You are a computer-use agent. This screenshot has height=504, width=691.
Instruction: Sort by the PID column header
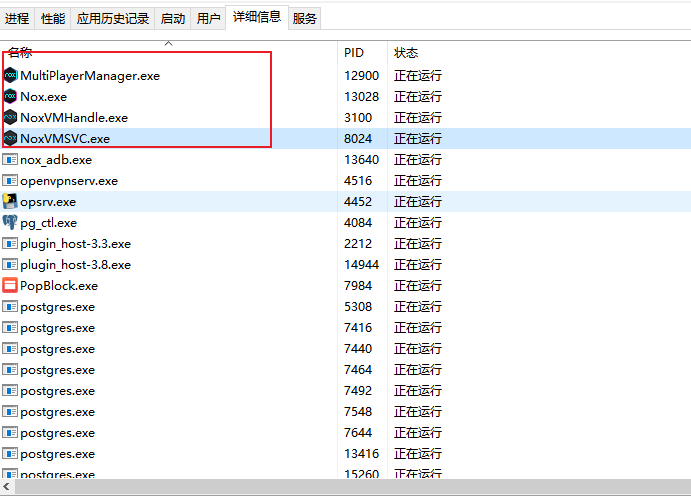point(363,53)
